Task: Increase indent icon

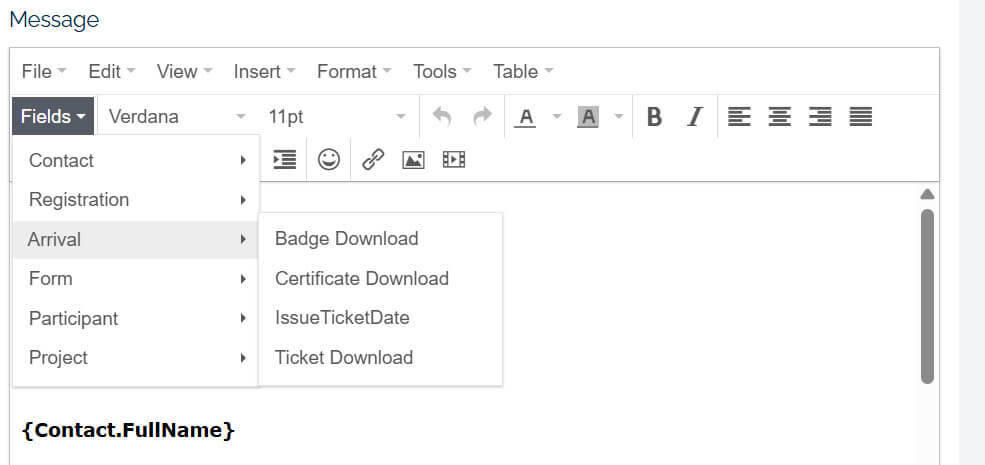Action: pos(285,160)
